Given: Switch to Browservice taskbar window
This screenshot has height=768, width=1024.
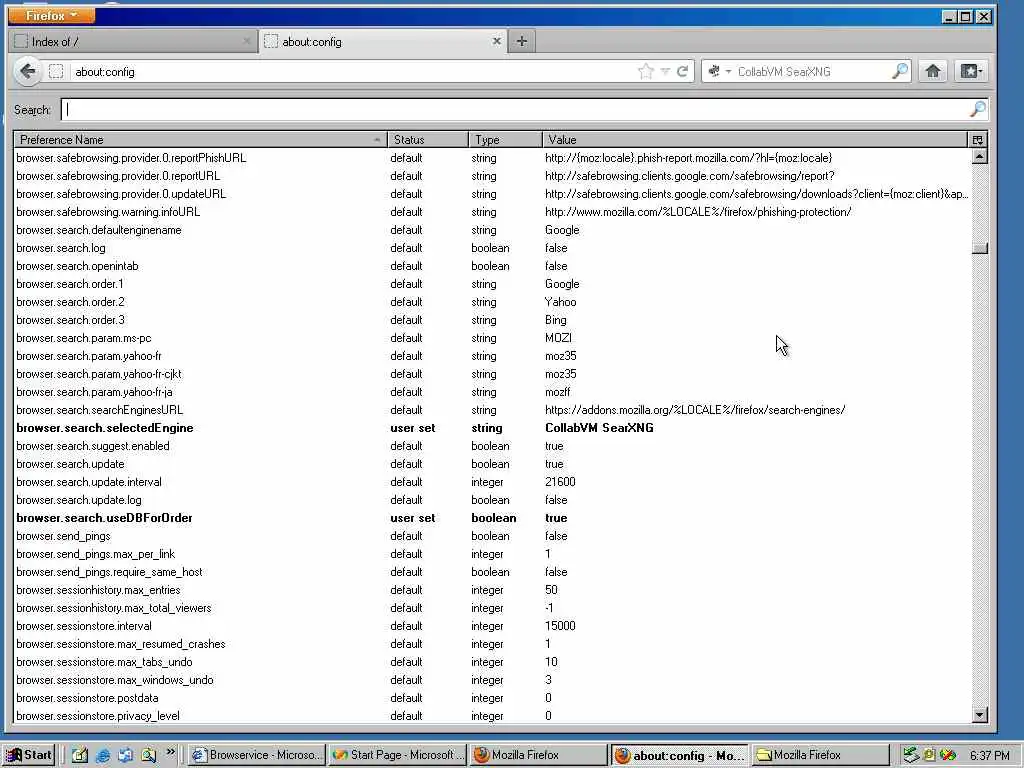Looking at the screenshot, I should pos(257,755).
